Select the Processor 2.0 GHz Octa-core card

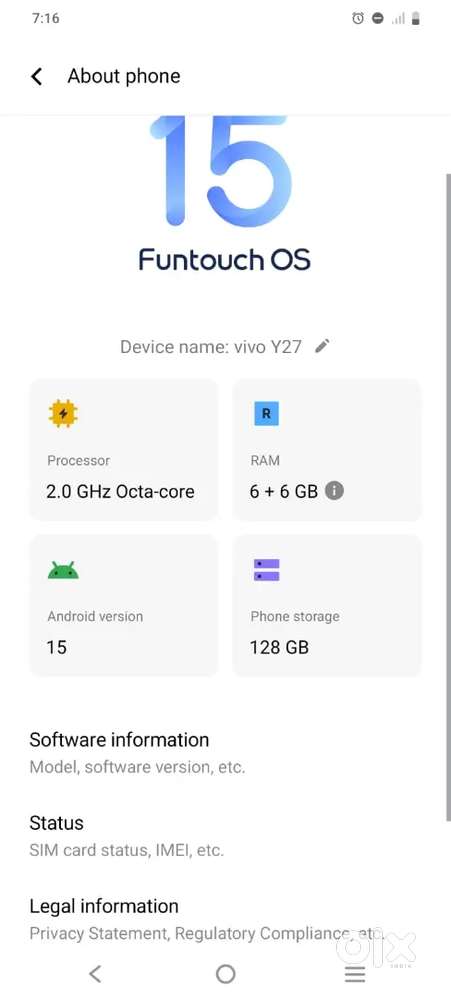click(x=123, y=449)
